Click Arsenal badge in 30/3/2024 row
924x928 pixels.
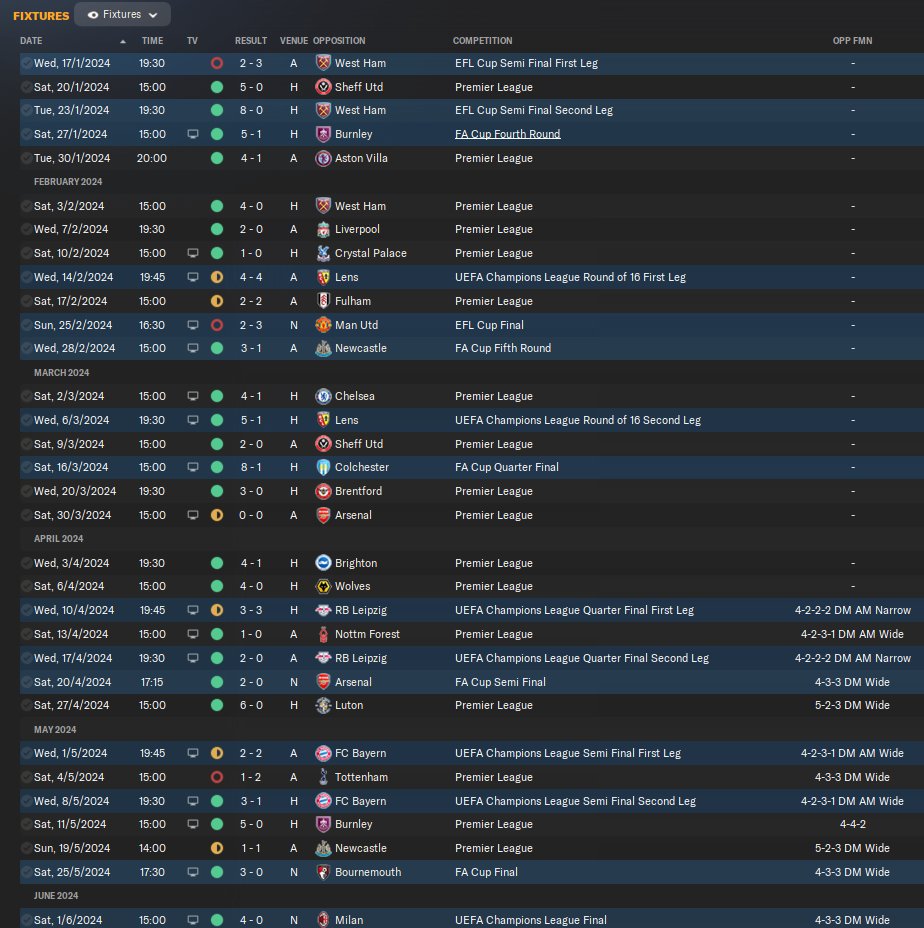click(x=323, y=515)
